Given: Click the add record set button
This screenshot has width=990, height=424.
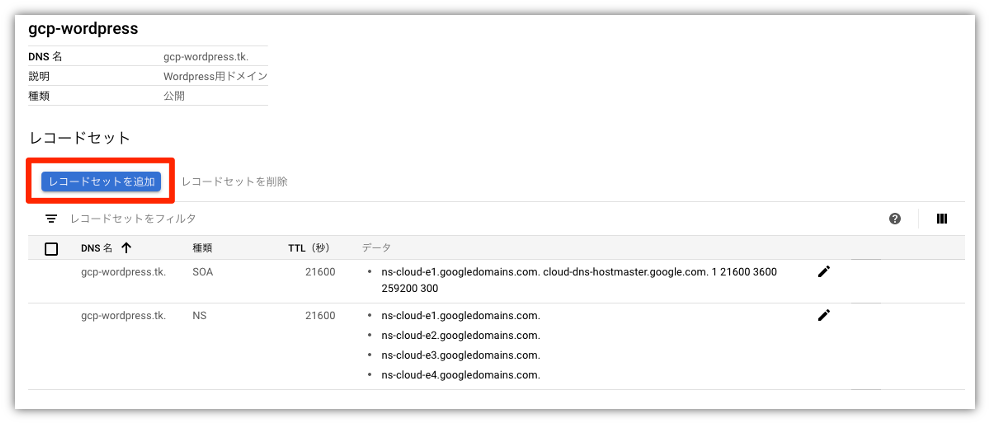Looking at the screenshot, I should [x=101, y=181].
